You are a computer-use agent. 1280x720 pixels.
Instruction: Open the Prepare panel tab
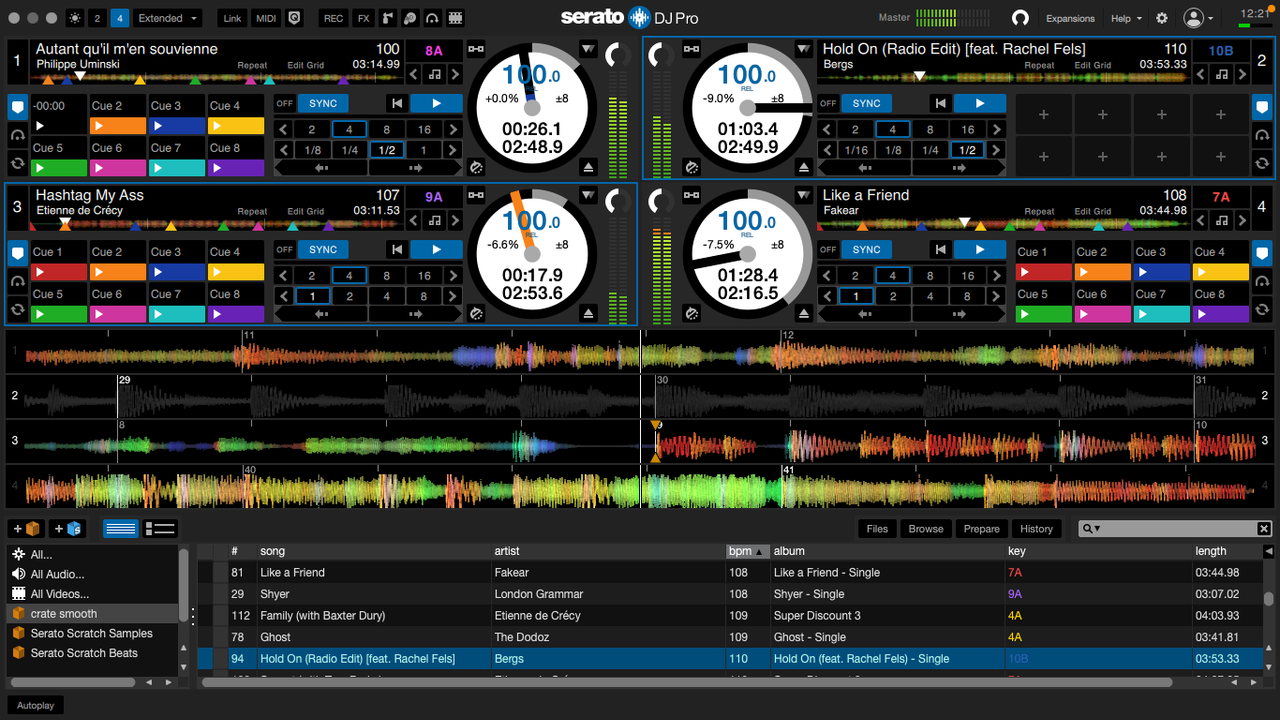pyautogui.click(x=981, y=529)
